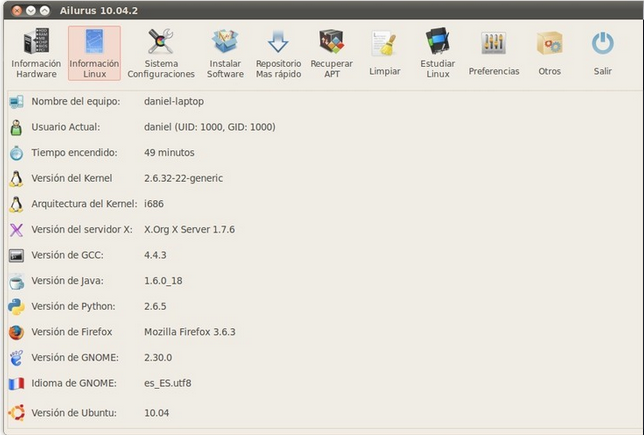Click the penguin icon beside Arquitectura del Kernel

pyautogui.click(x=16, y=204)
